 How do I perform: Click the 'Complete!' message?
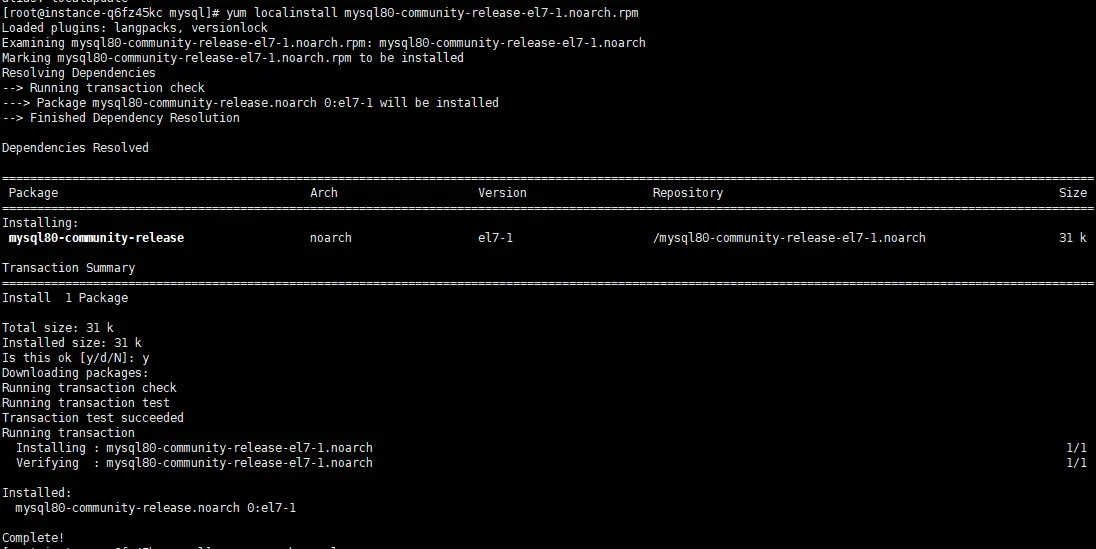pyautogui.click(x=34, y=538)
